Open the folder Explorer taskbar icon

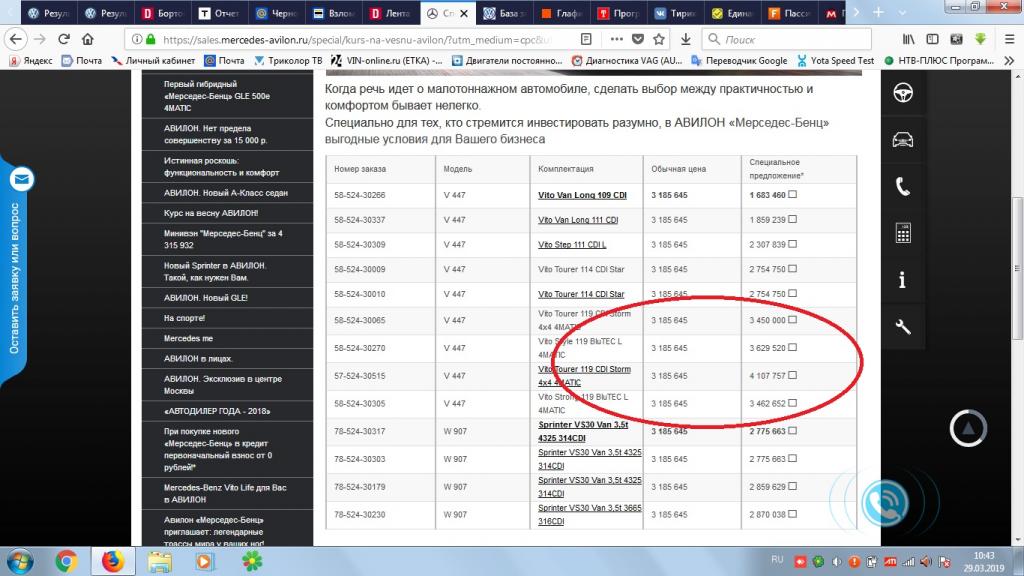159,562
